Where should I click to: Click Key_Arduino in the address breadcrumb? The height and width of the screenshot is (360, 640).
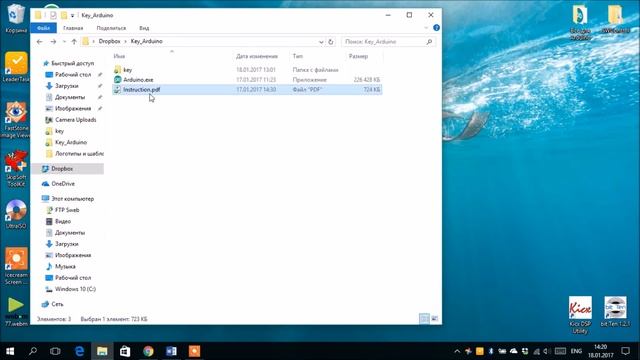[147, 41]
